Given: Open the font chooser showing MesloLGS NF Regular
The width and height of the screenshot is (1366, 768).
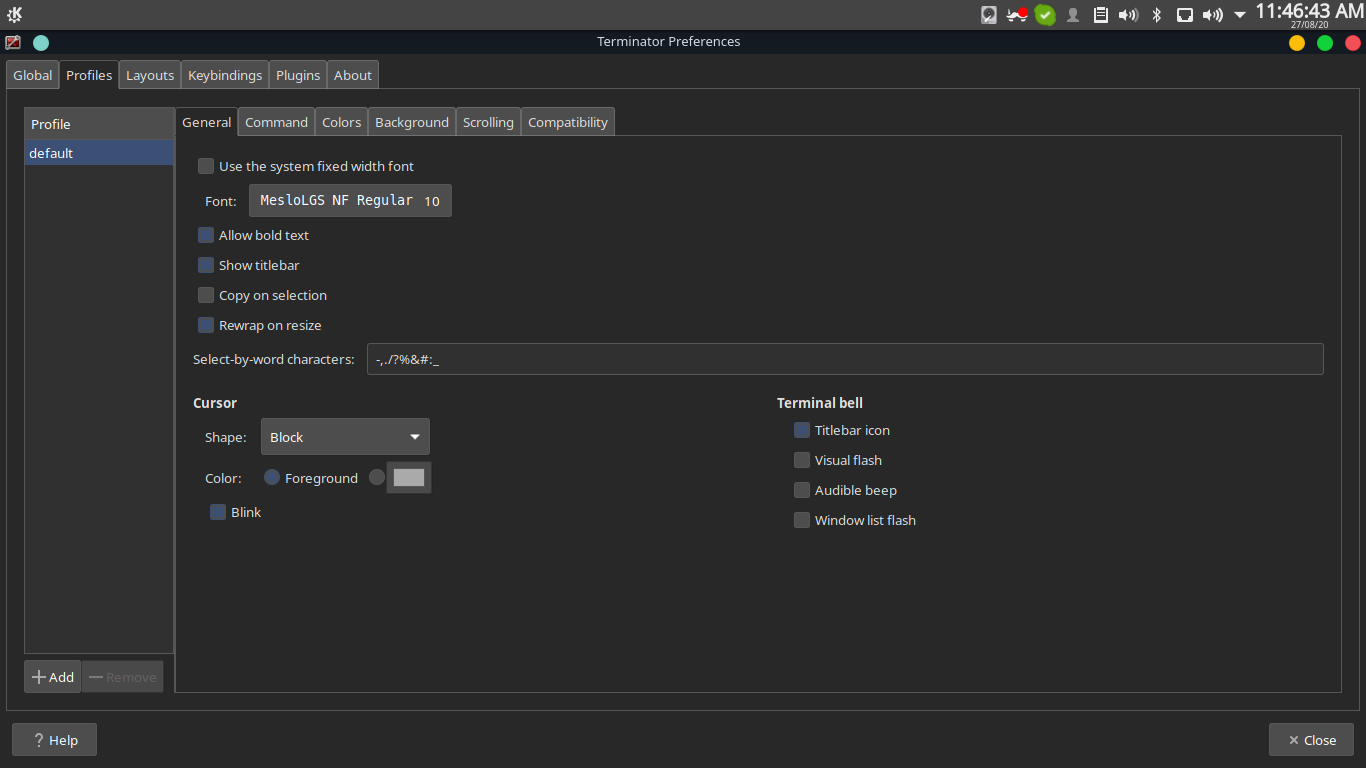Looking at the screenshot, I should click(350, 200).
